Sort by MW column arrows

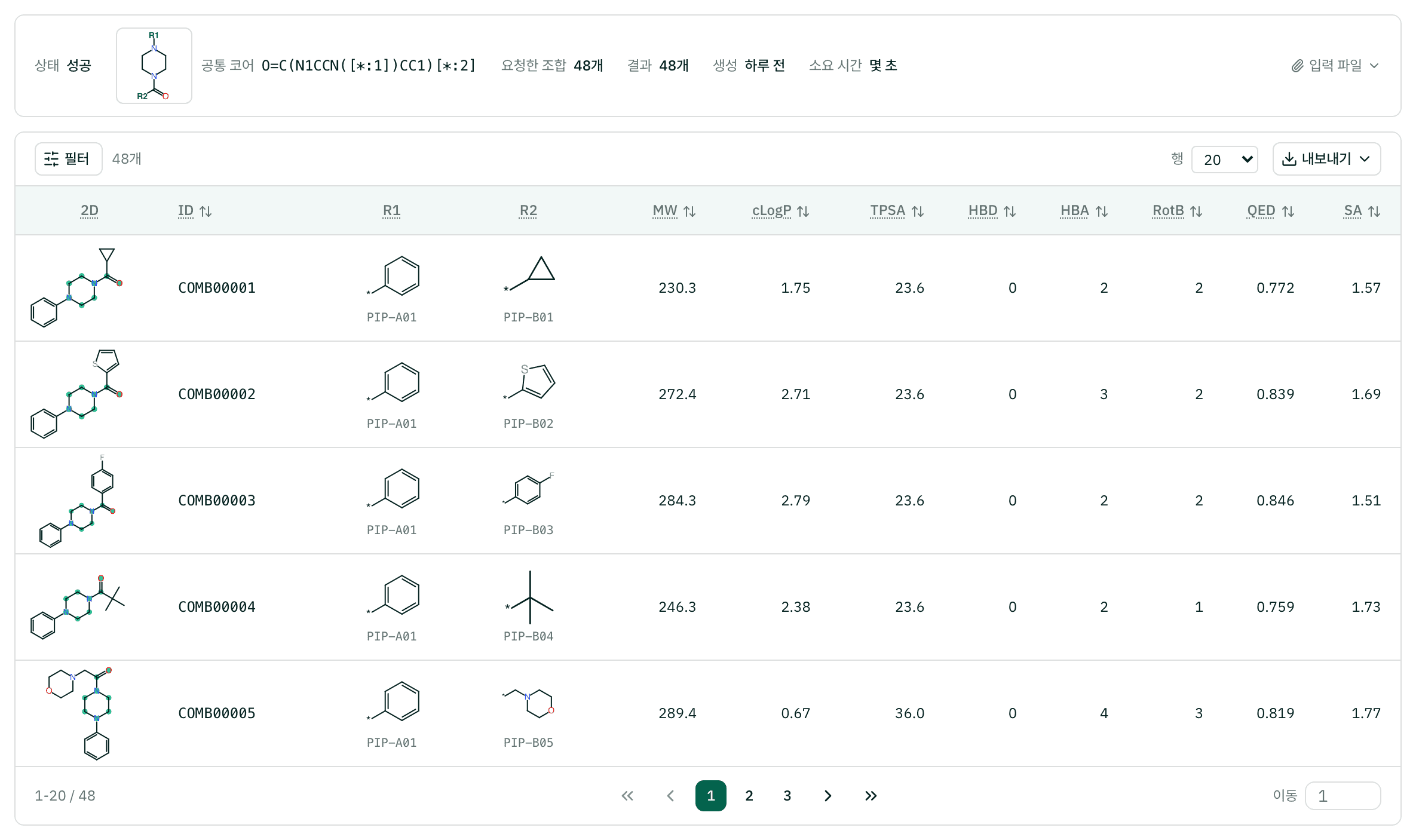pos(689,211)
